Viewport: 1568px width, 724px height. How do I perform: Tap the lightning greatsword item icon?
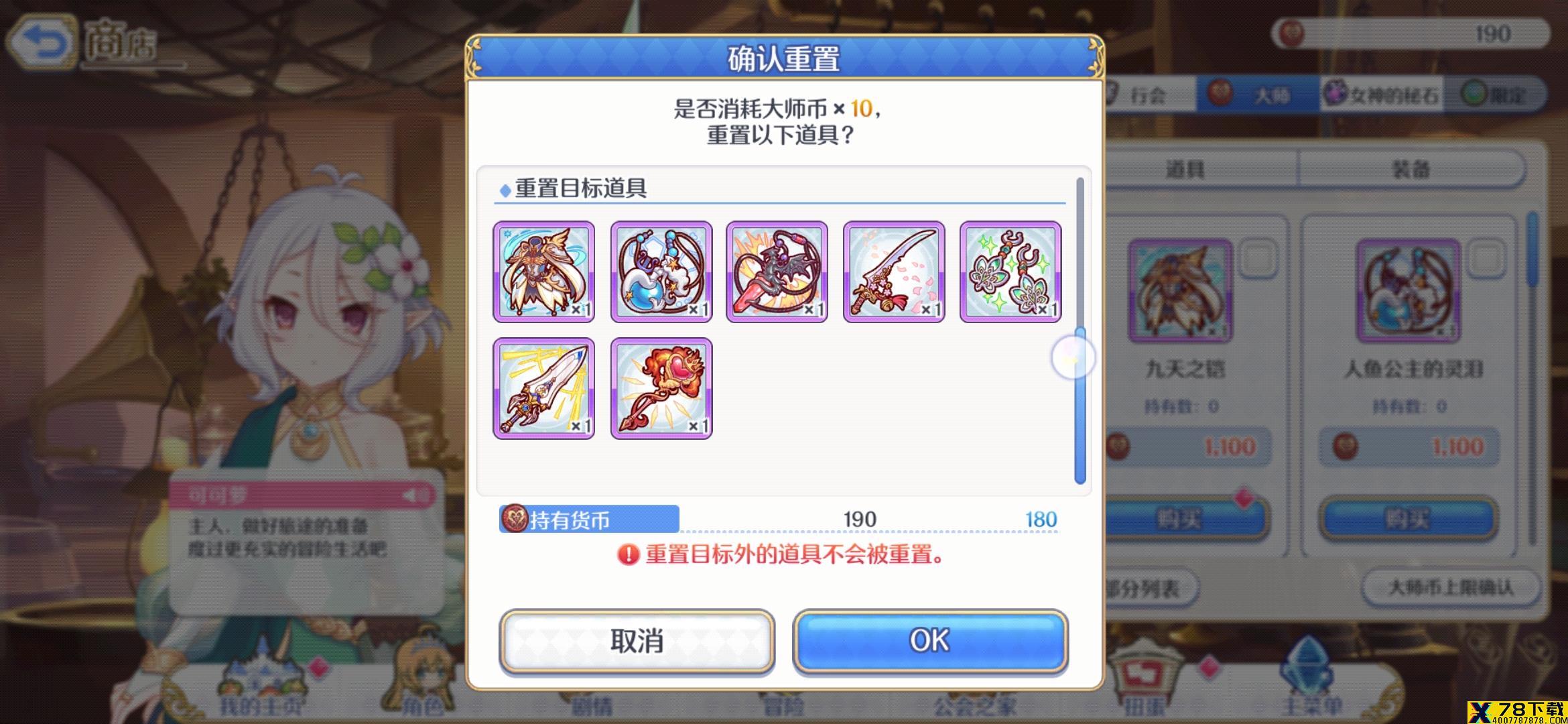click(x=543, y=388)
